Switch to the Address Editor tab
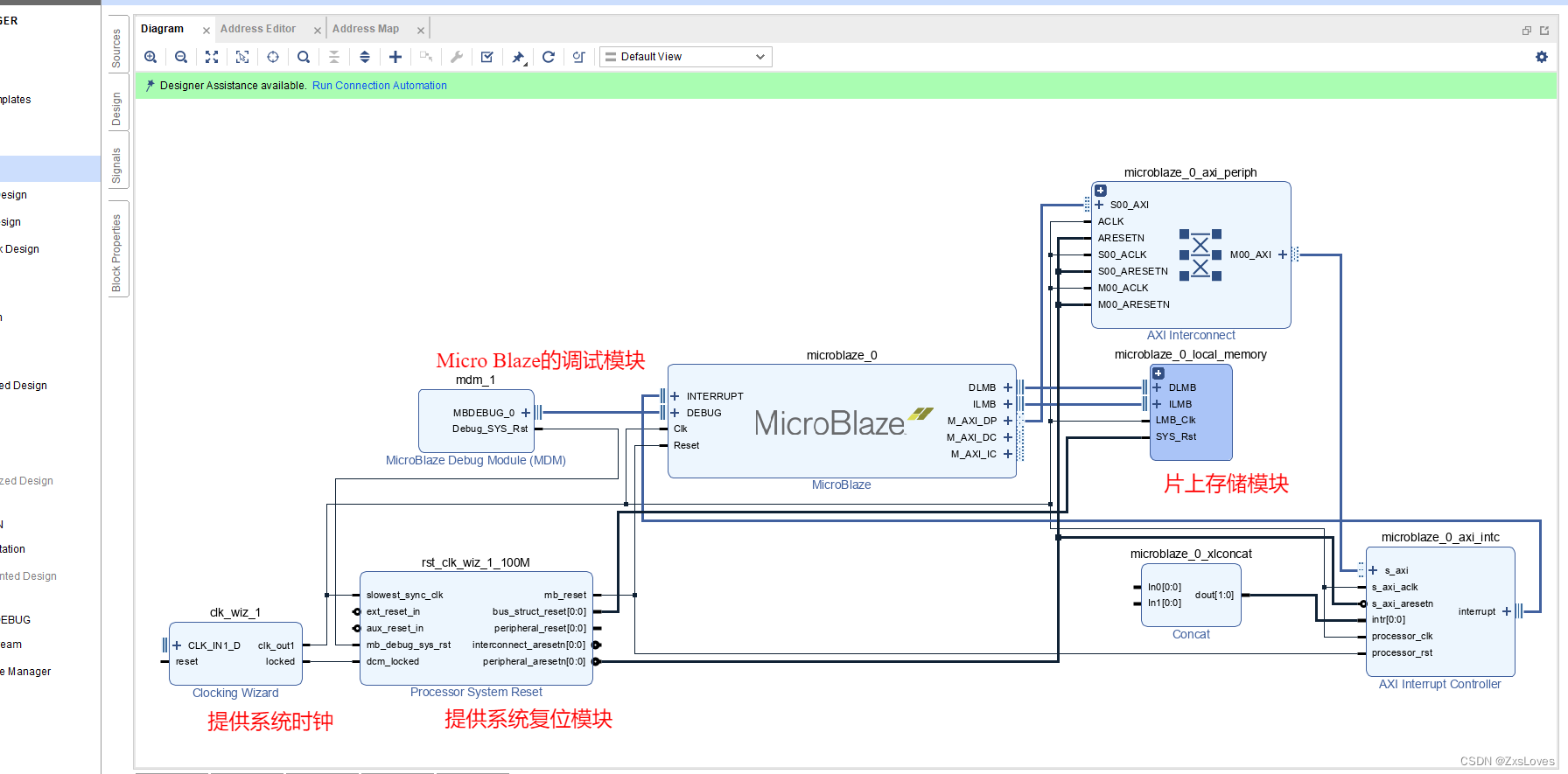Viewport: 1568px width, 774px height. tap(258, 29)
